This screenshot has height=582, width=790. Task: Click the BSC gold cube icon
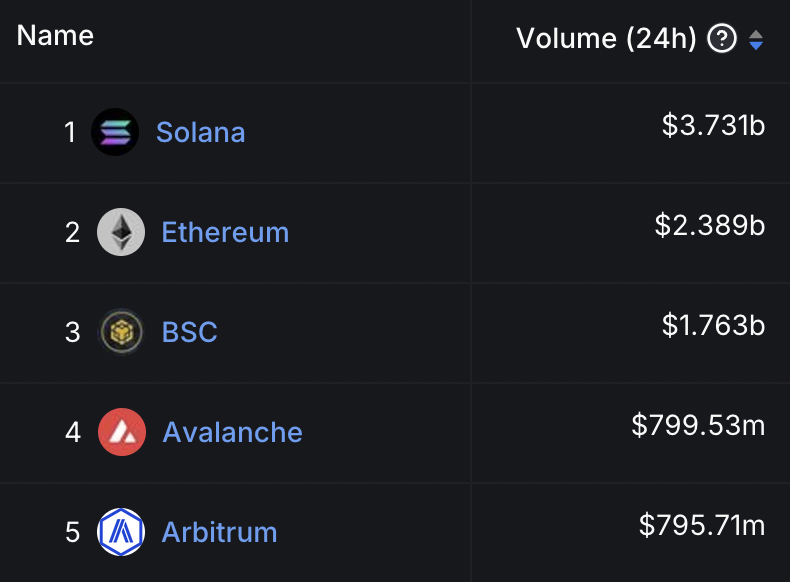click(121, 332)
